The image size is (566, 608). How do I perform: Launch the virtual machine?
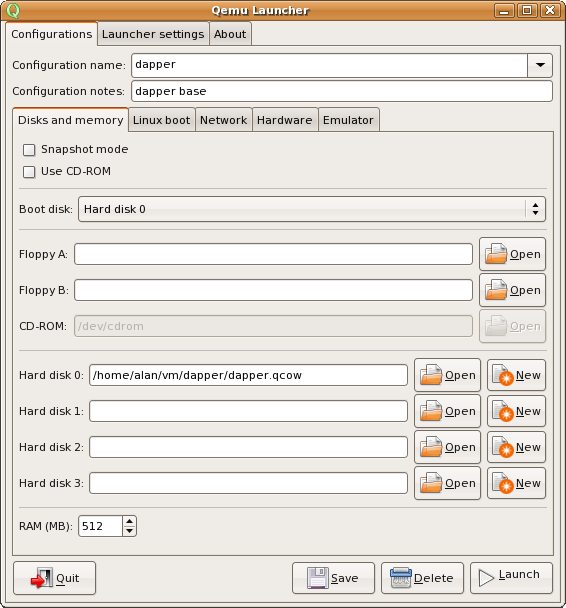pos(511,578)
